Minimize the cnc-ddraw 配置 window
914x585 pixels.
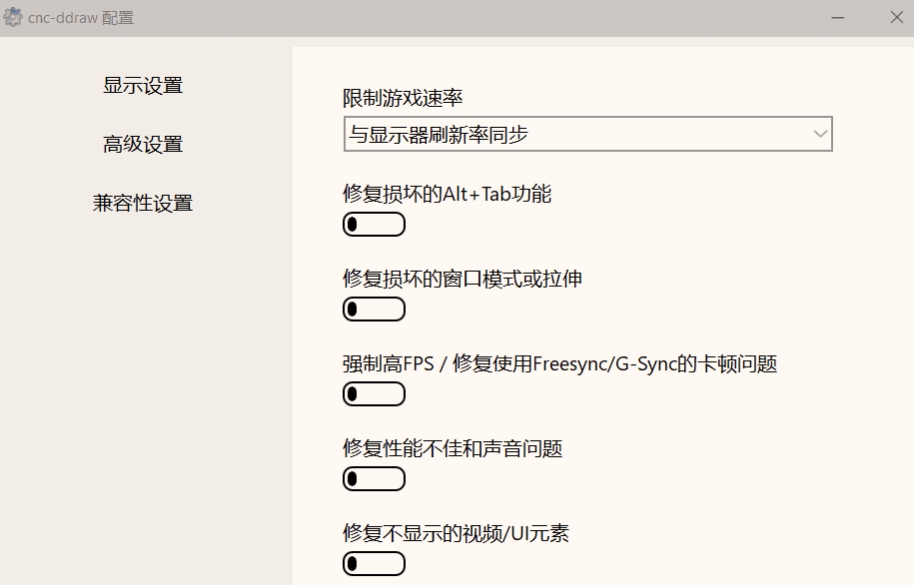tap(838, 17)
